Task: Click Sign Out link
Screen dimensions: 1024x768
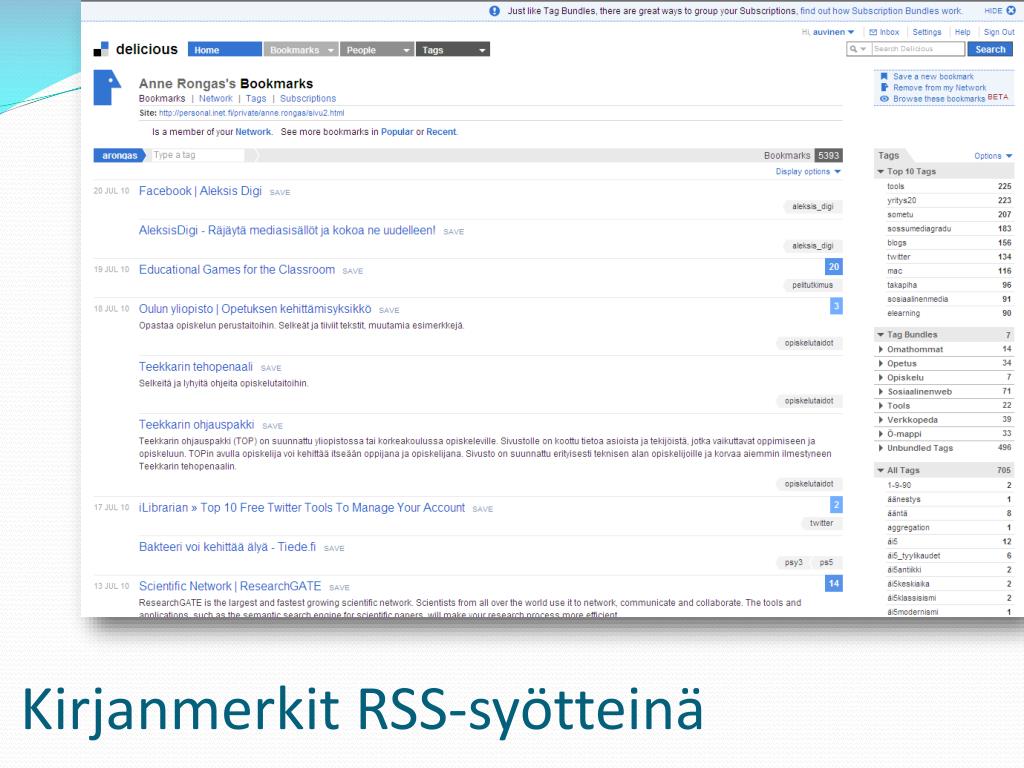Action: tap(999, 32)
